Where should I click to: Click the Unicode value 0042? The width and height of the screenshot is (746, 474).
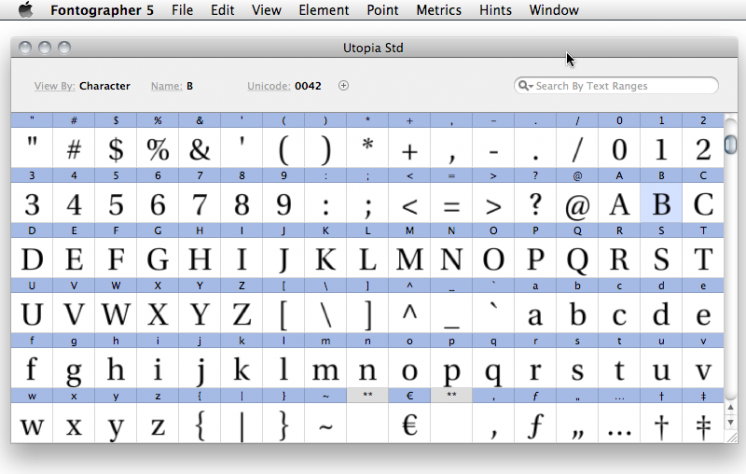308,86
